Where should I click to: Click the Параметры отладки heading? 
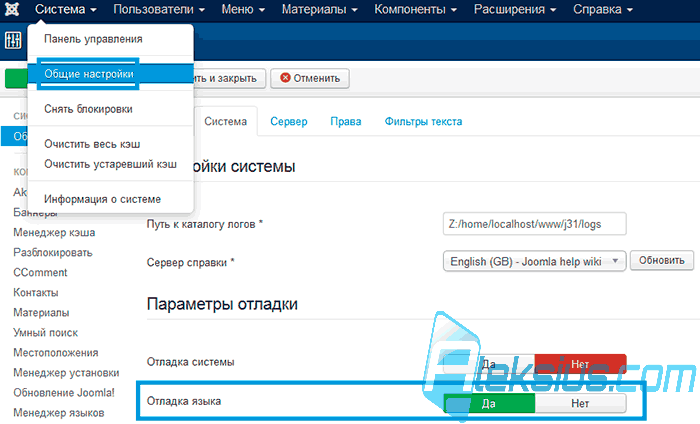[x=222, y=304]
